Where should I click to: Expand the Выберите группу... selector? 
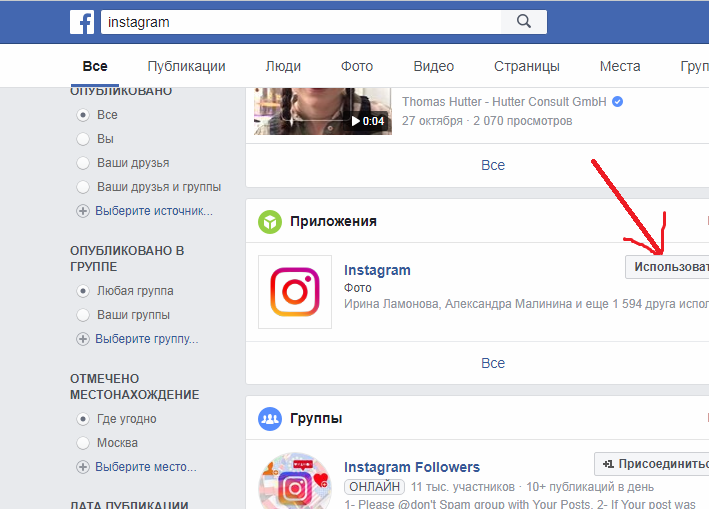[x=147, y=339]
